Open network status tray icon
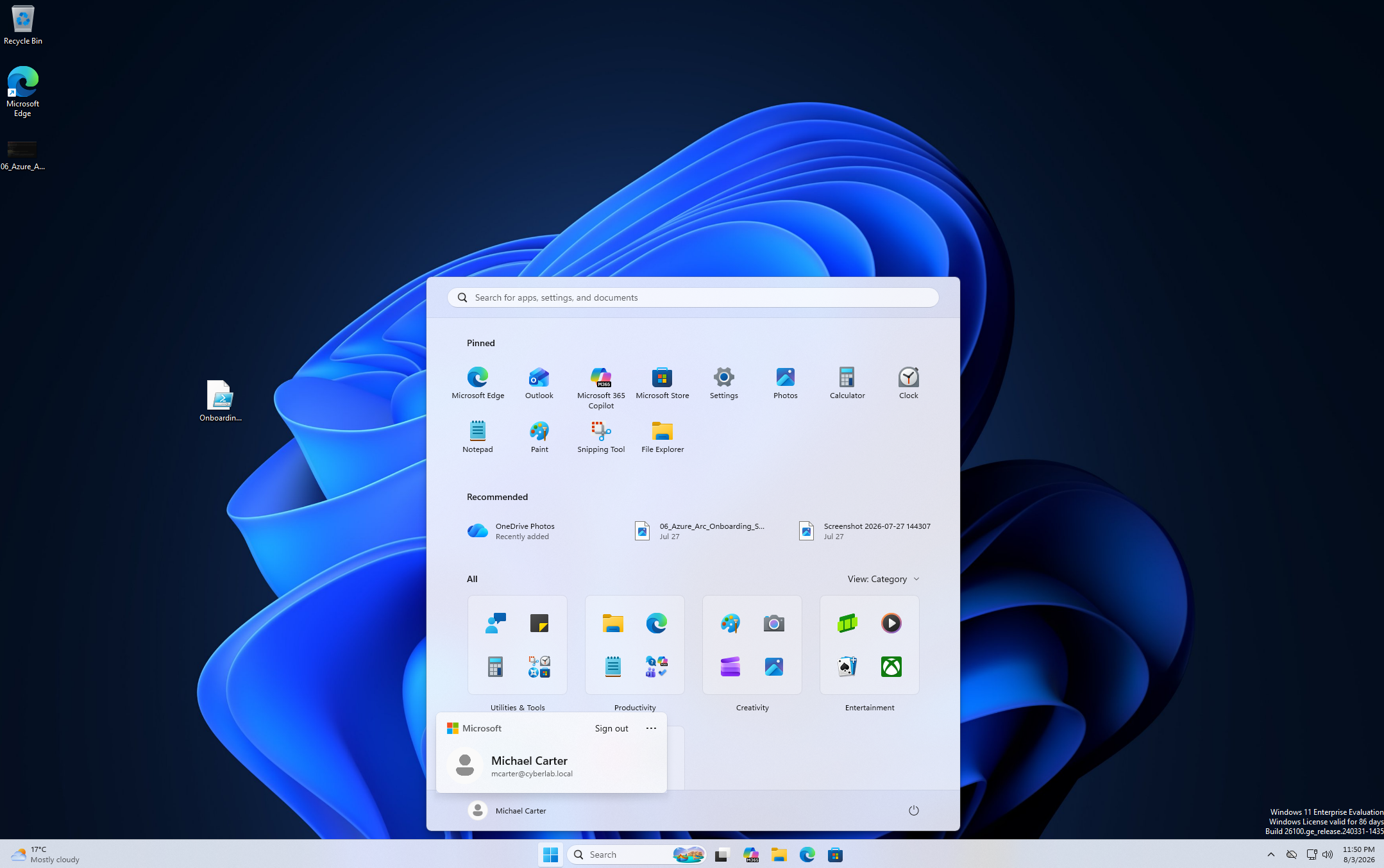 point(1312,855)
